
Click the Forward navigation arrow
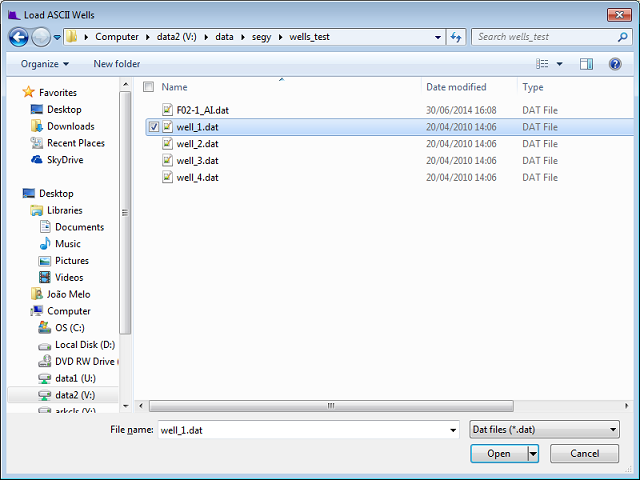[41, 38]
